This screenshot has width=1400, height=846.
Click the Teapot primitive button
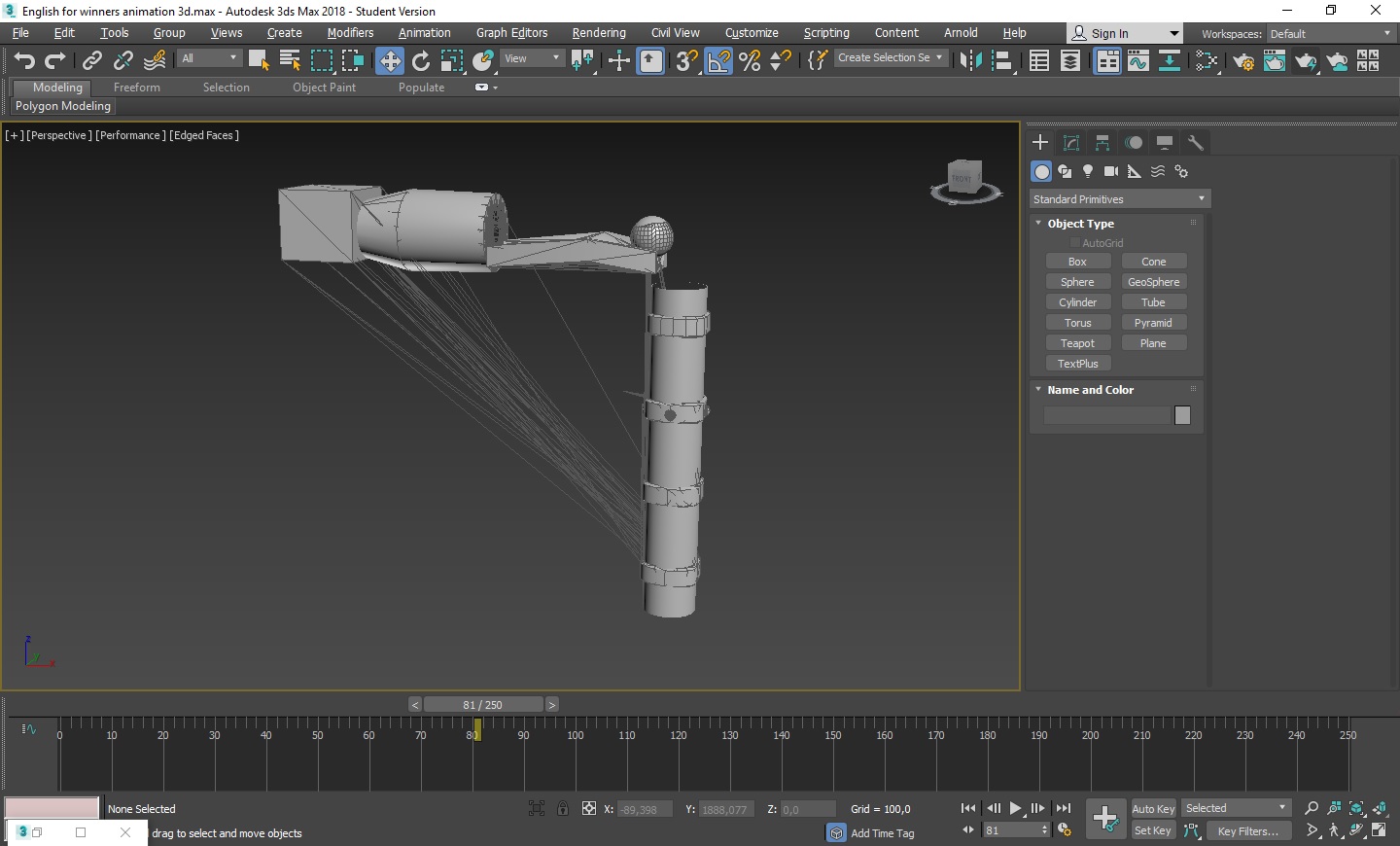1077,343
